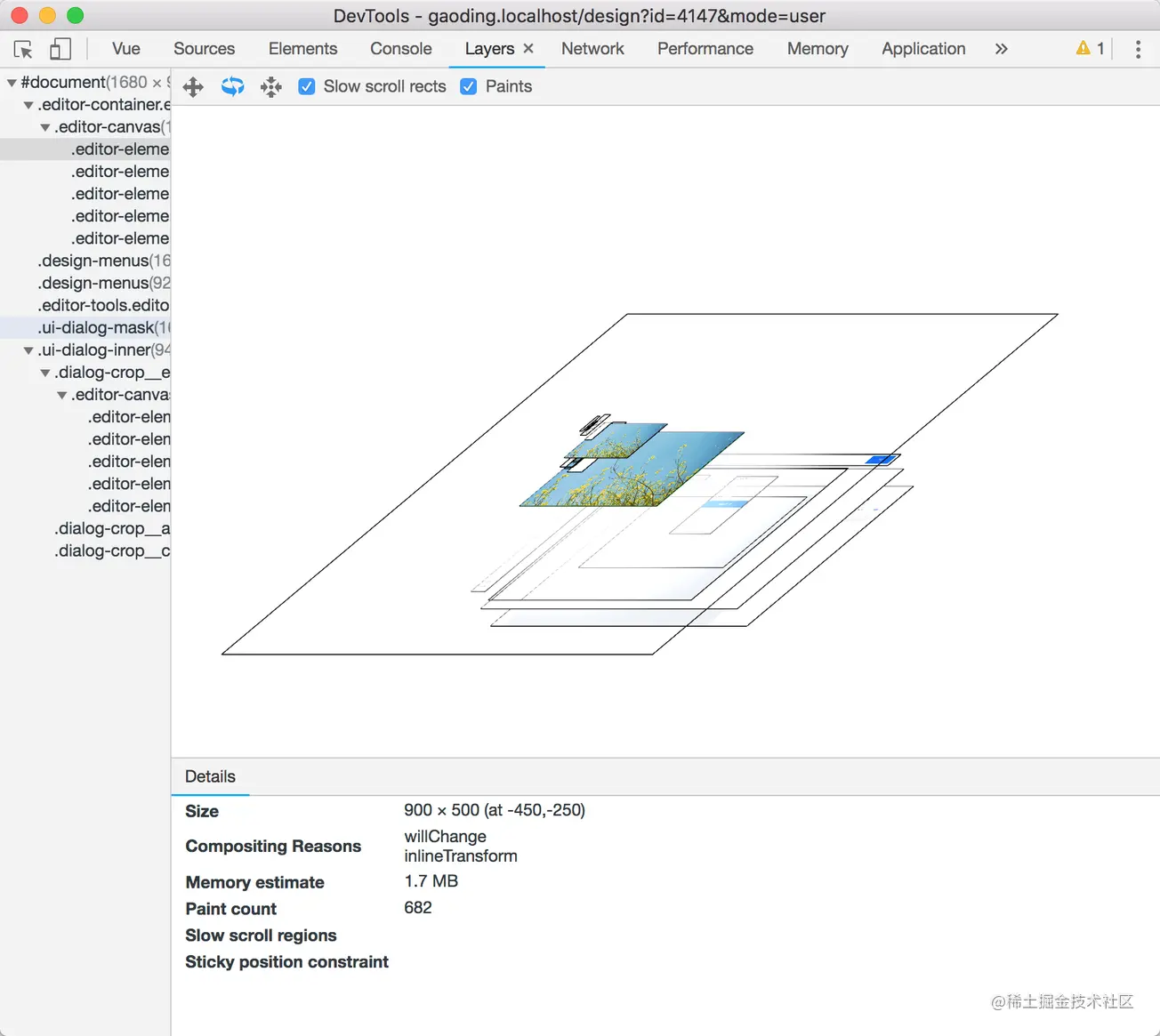Close the Layers tab
Image resolution: width=1160 pixels, height=1036 pixels.
point(528,49)
